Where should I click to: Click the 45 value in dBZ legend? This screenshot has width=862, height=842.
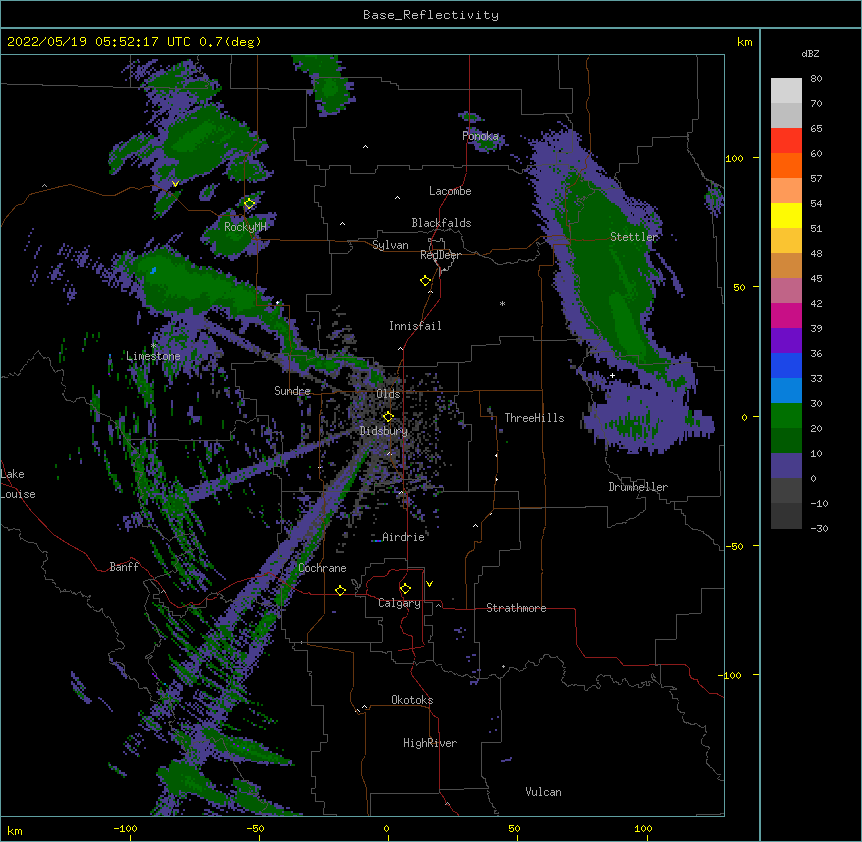point(816,279)
